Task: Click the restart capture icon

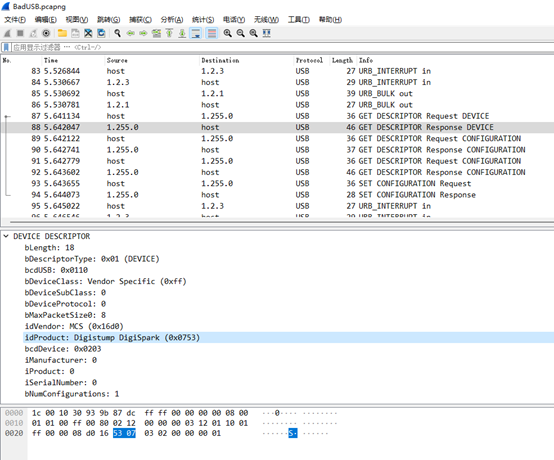Action: [33, 33]
